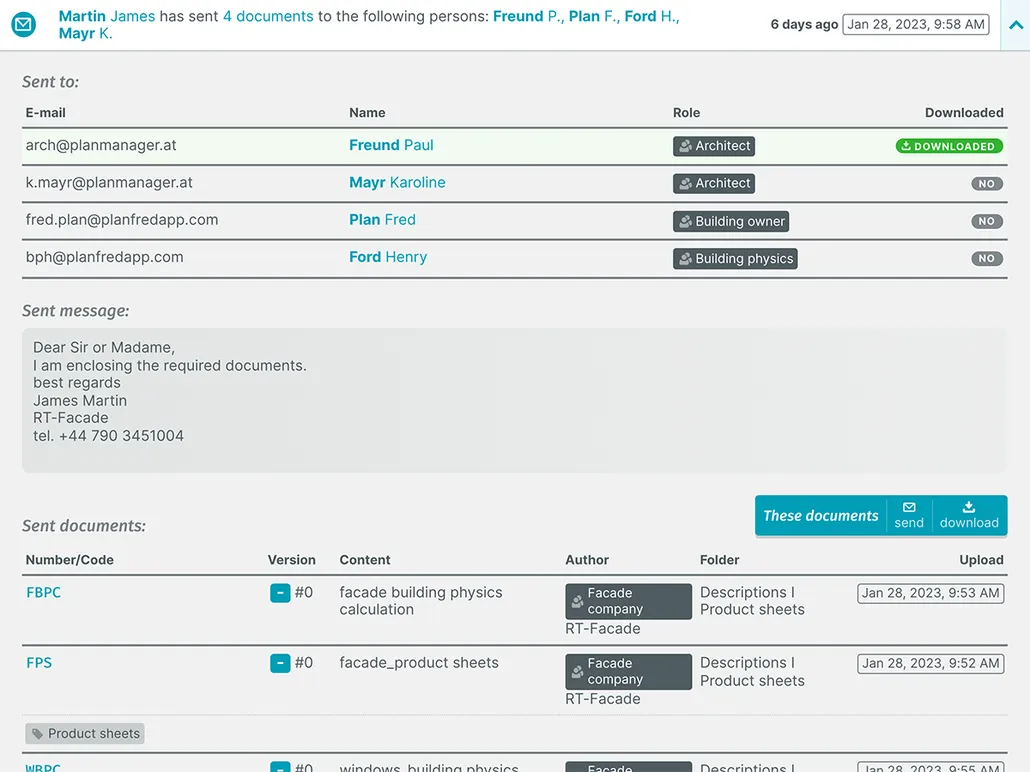Click the Building physics role badge

coord(735,259)
